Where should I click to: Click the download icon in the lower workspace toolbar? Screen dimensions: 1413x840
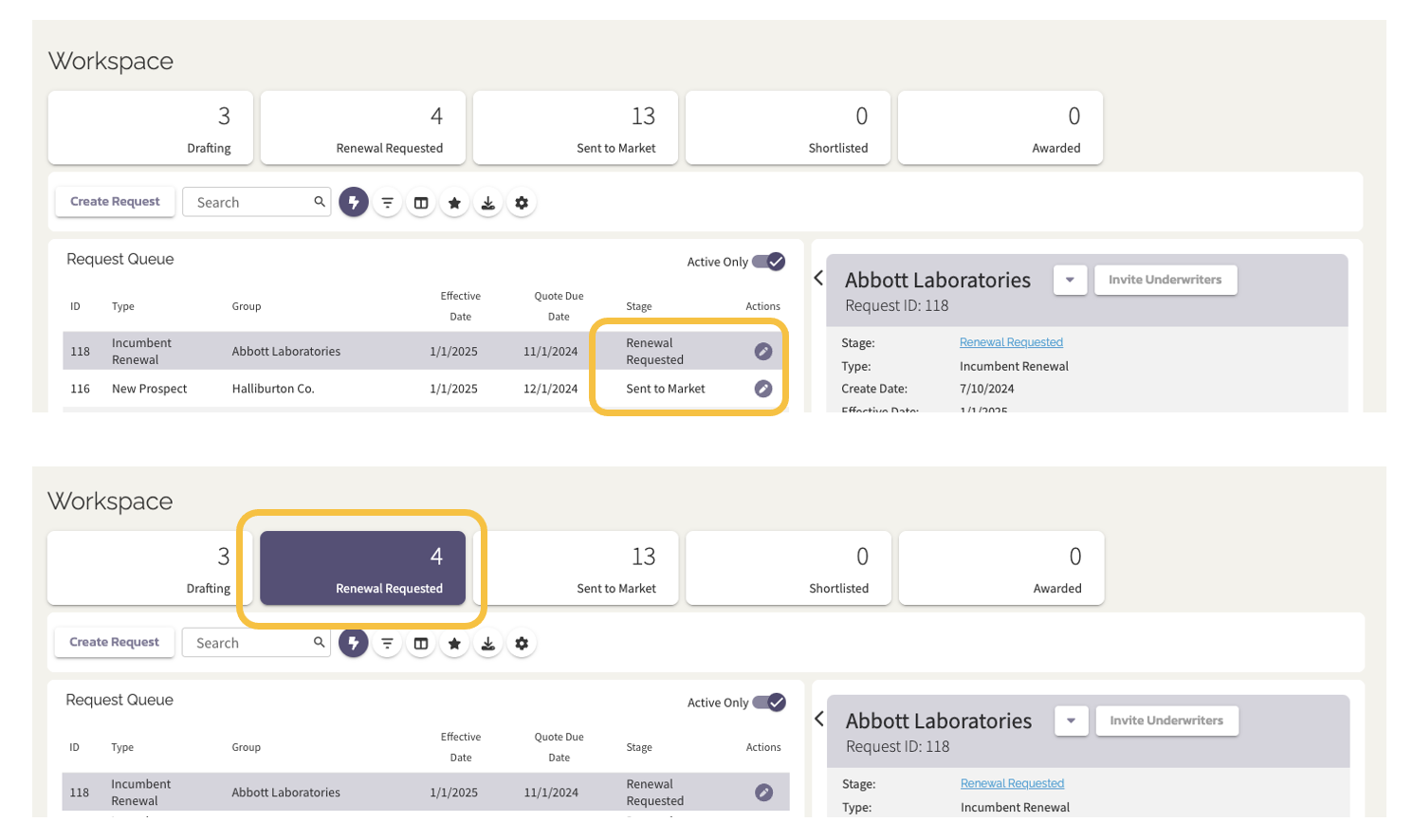[487, 643]
